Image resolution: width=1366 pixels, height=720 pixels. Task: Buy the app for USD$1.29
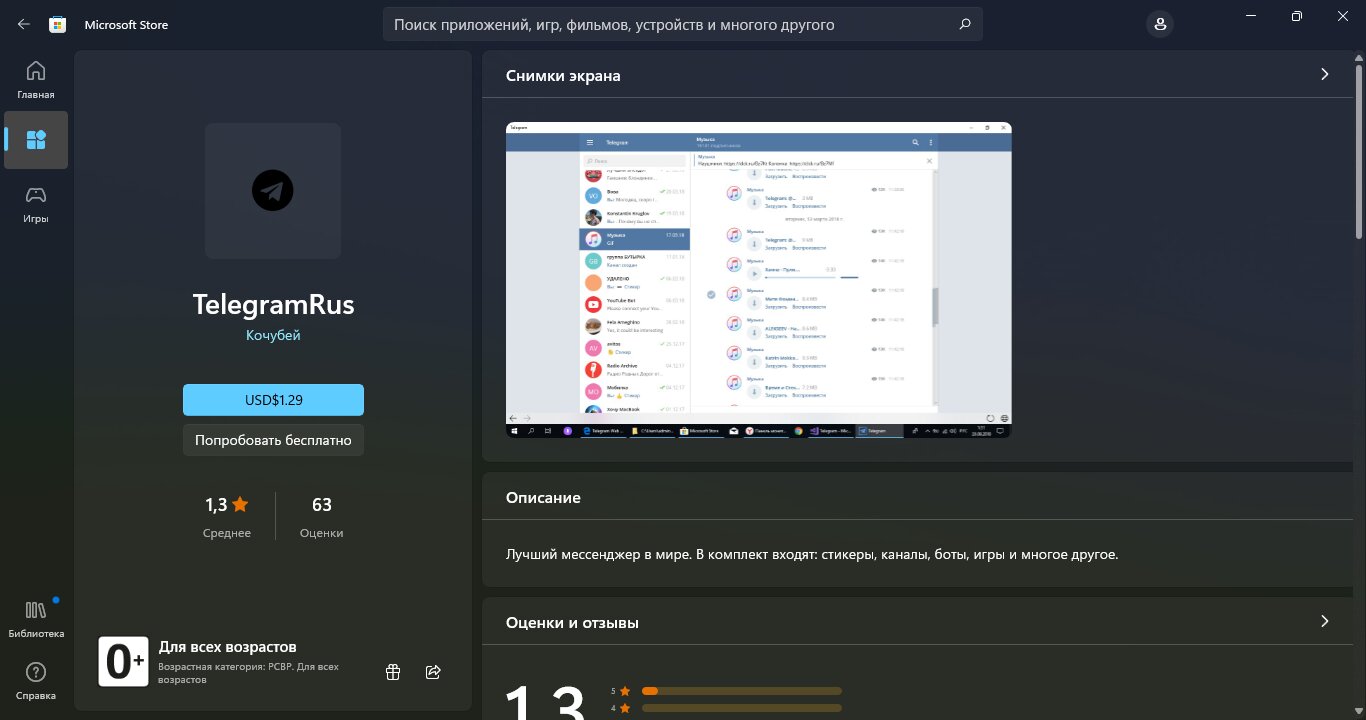pyautogui.click(x=273, y=400)
